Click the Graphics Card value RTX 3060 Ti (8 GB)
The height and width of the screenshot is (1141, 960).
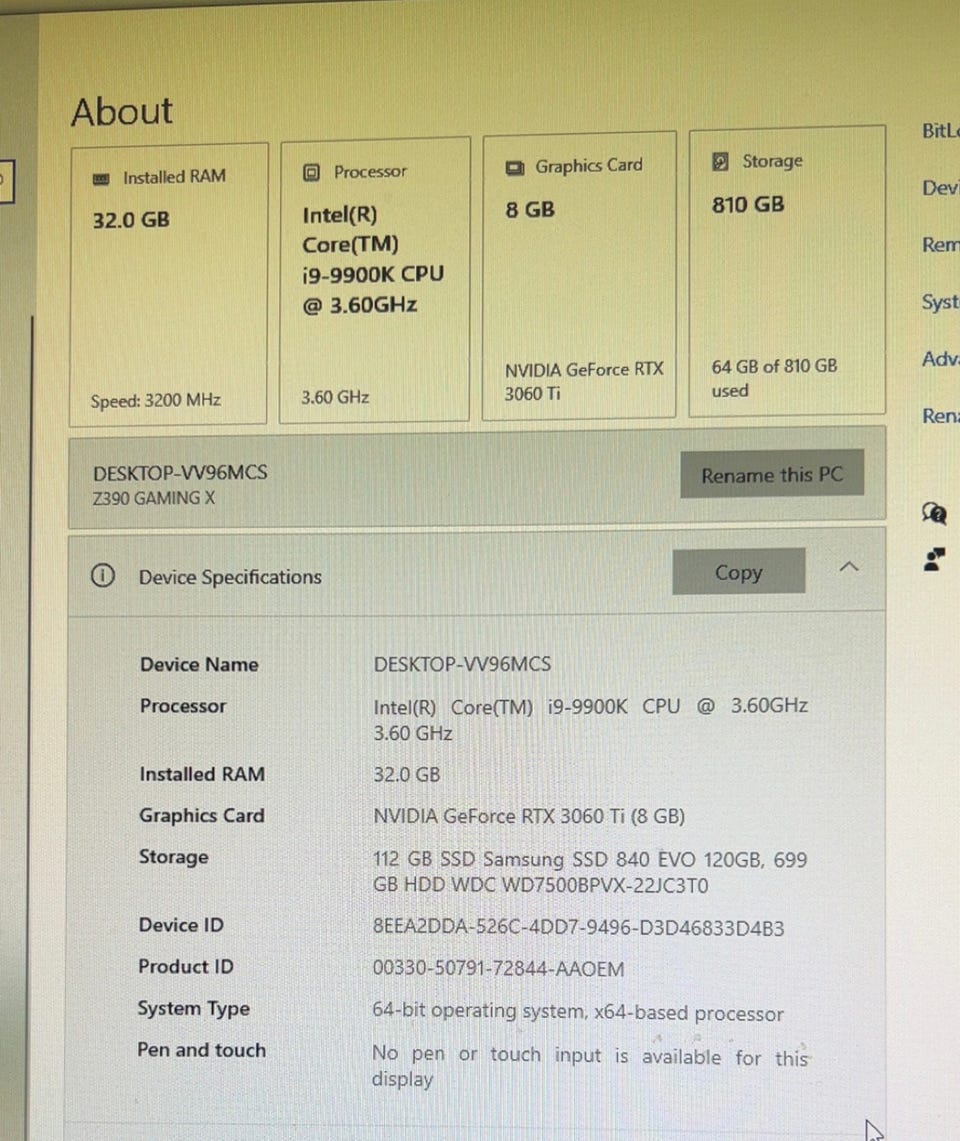click(x=529, y=816)
